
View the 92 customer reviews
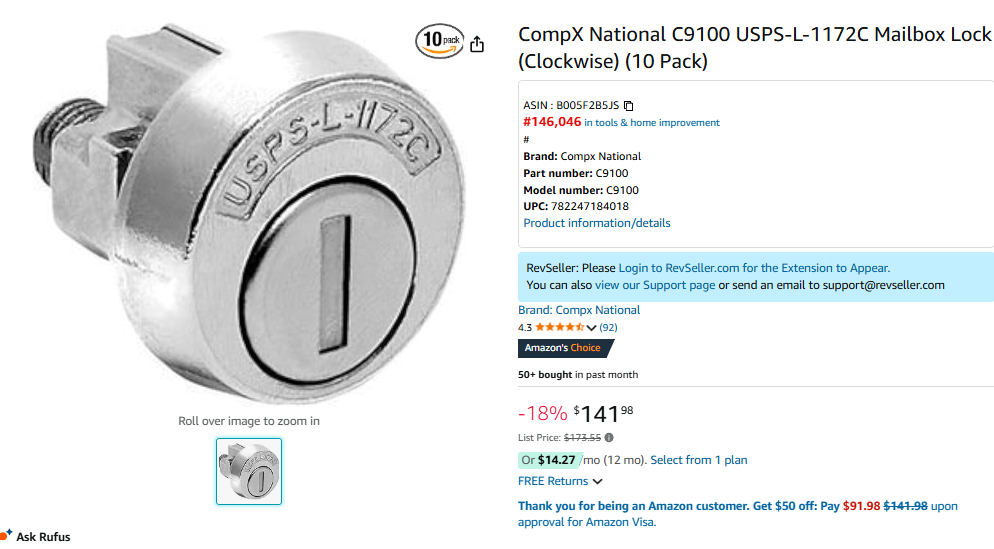tap(608, 328)
